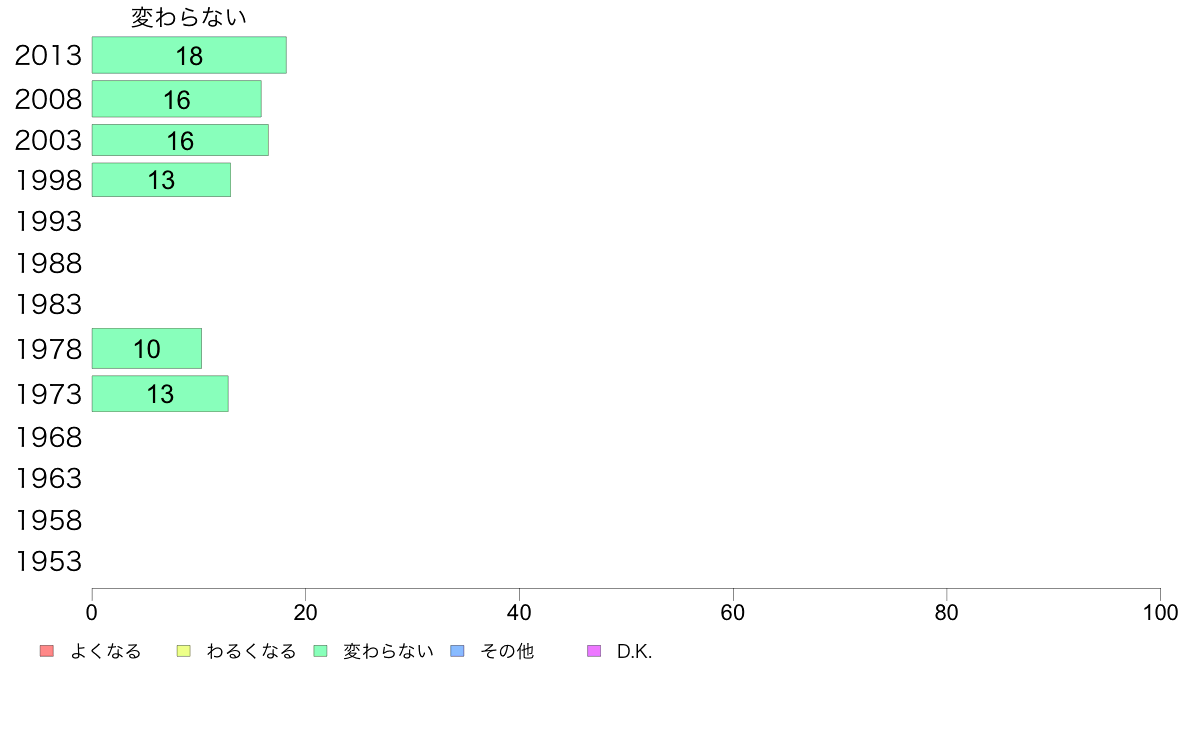
Task: Click the 1953 year axis label
Action: pyautogui.click(x=48, y=562)
